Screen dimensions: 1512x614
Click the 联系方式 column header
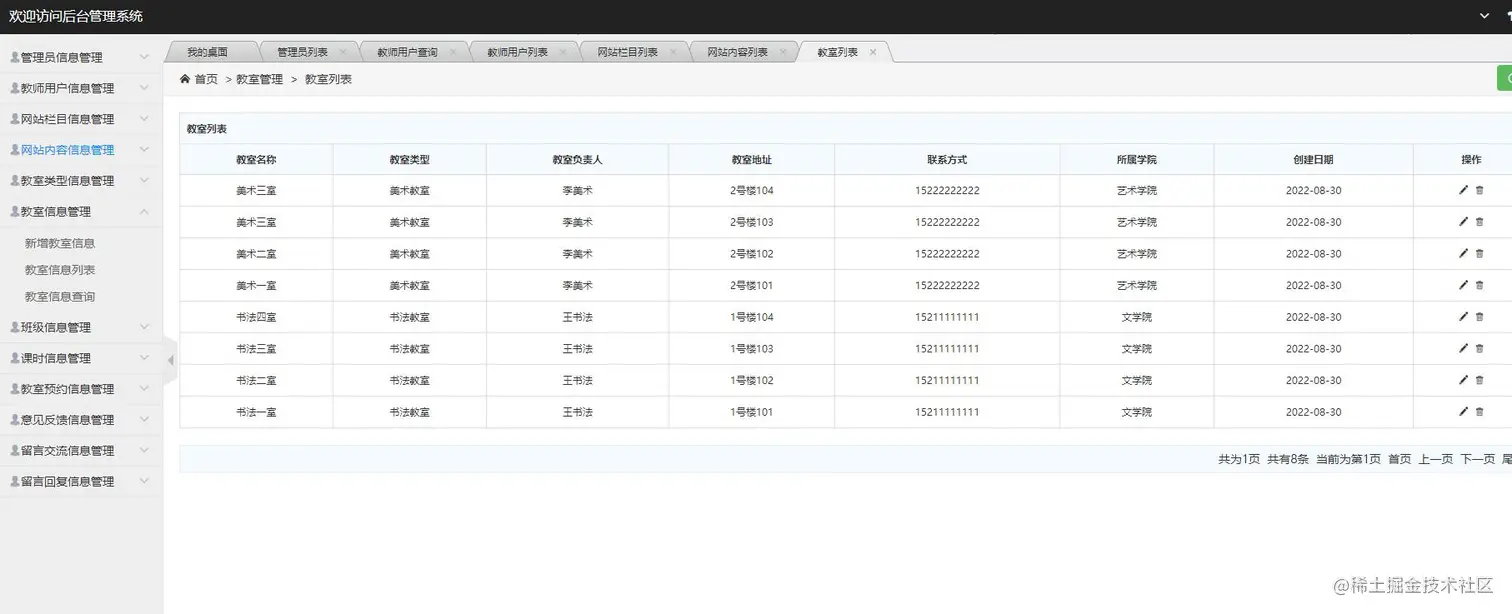pos(947,160)
